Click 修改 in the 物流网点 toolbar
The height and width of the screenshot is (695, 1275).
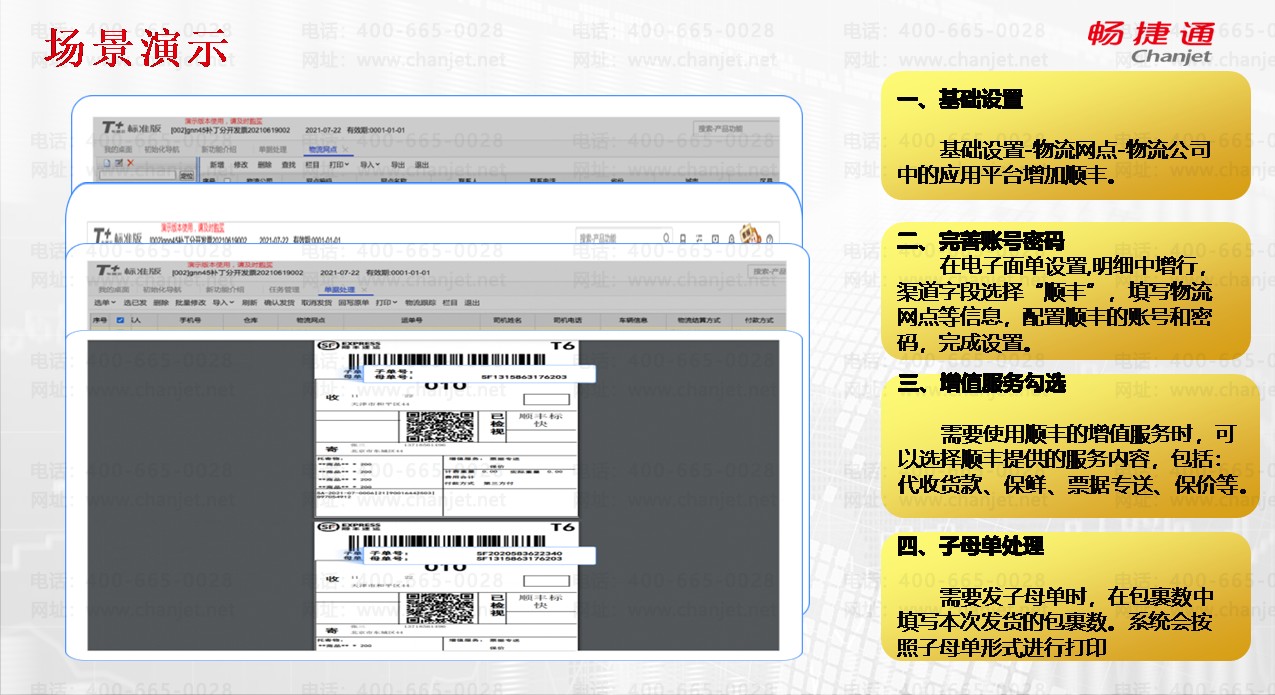[240, 165]
